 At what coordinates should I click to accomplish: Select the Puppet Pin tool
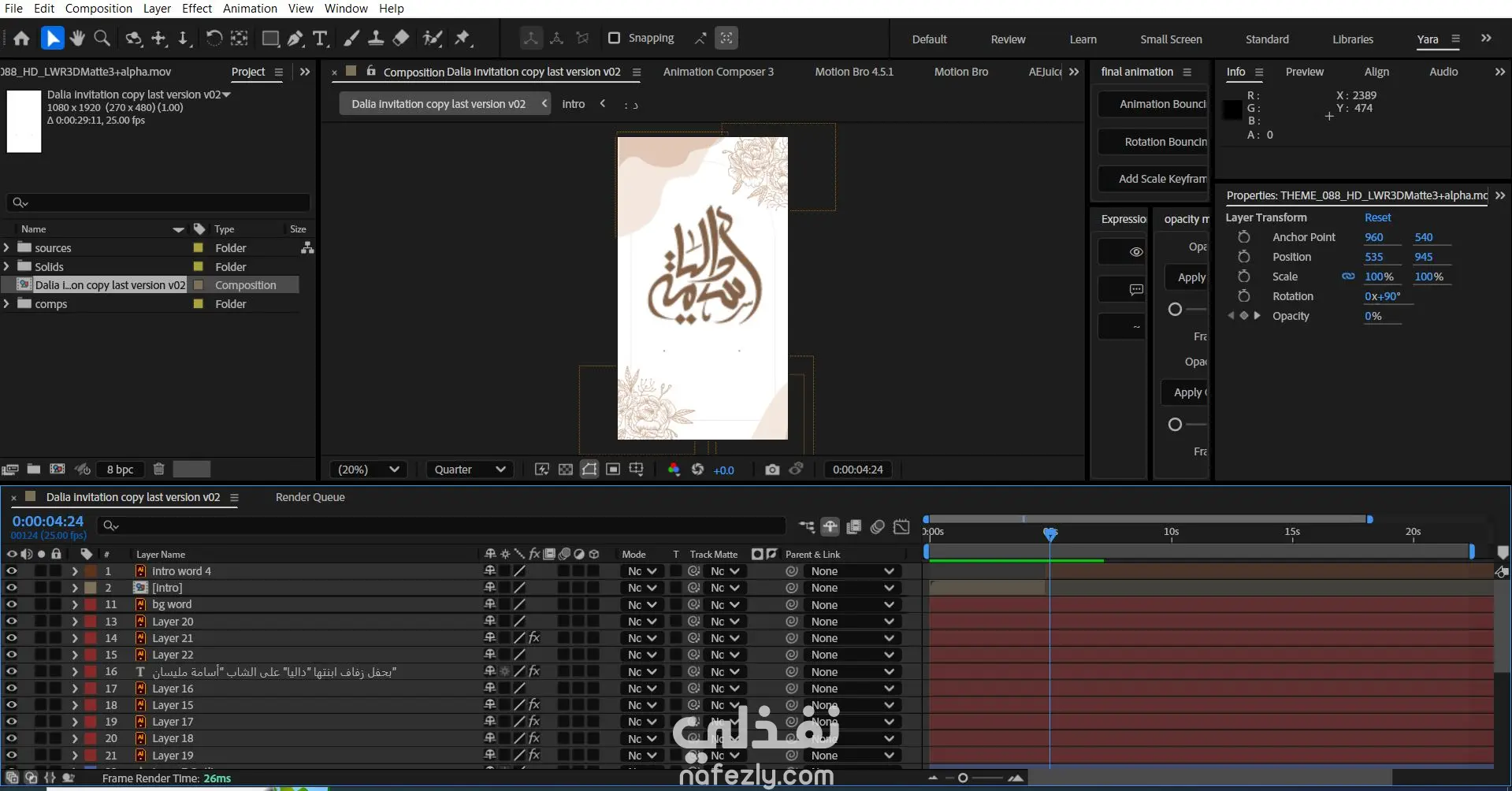463,38
